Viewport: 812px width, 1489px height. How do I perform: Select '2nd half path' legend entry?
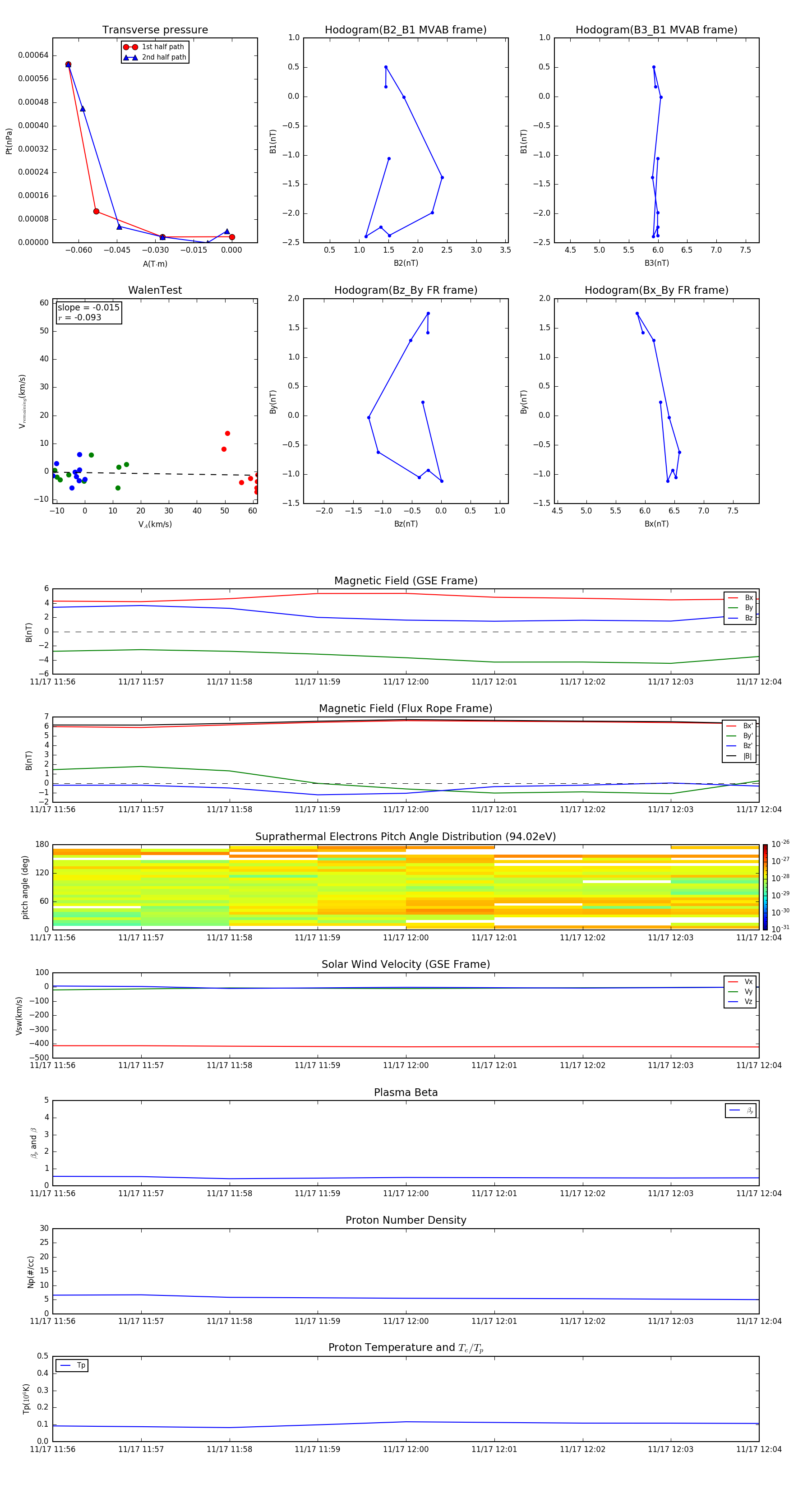click(x=154, y=57)
